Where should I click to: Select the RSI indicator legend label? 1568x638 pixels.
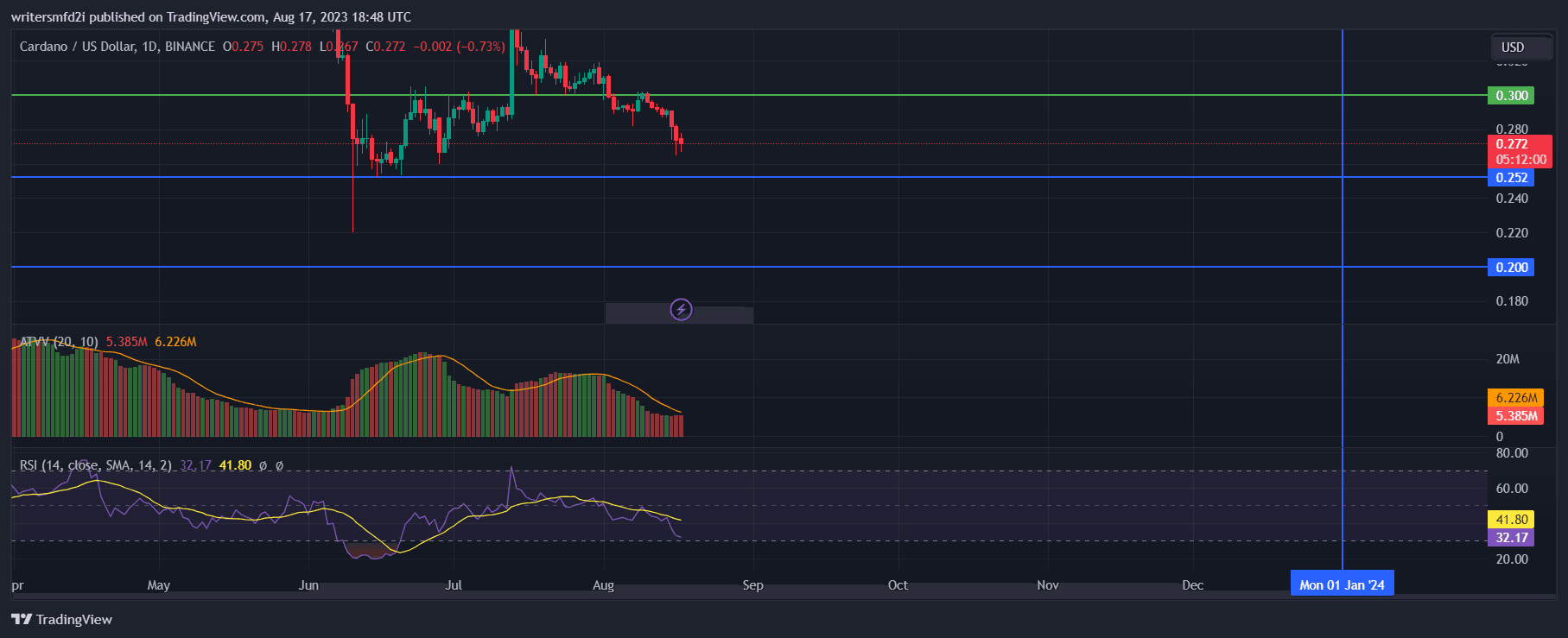[95, 465]
